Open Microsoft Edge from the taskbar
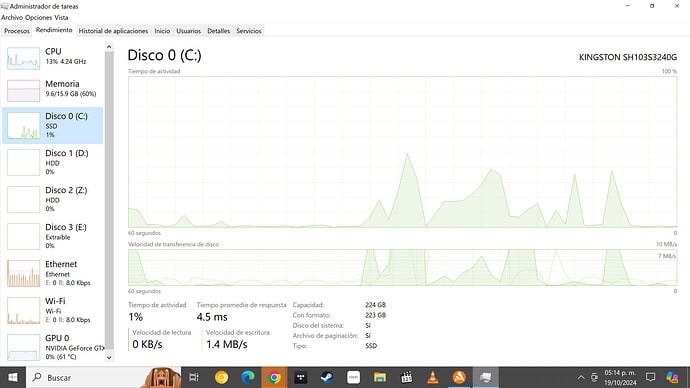Screen dimensions: 690x388 click(248, 377)
